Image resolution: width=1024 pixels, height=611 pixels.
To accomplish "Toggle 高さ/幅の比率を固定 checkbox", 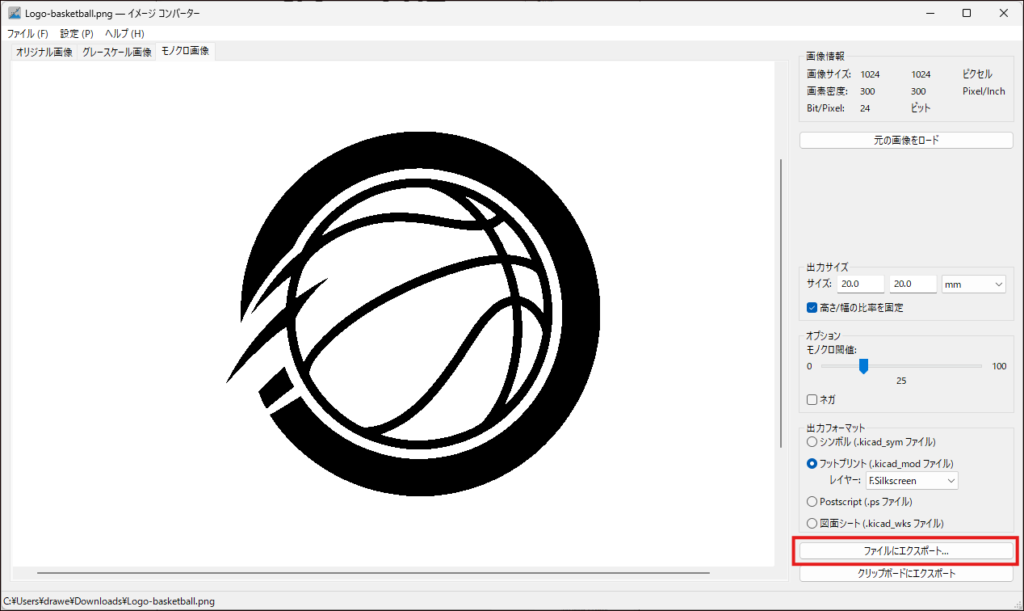I will point(812,308).
